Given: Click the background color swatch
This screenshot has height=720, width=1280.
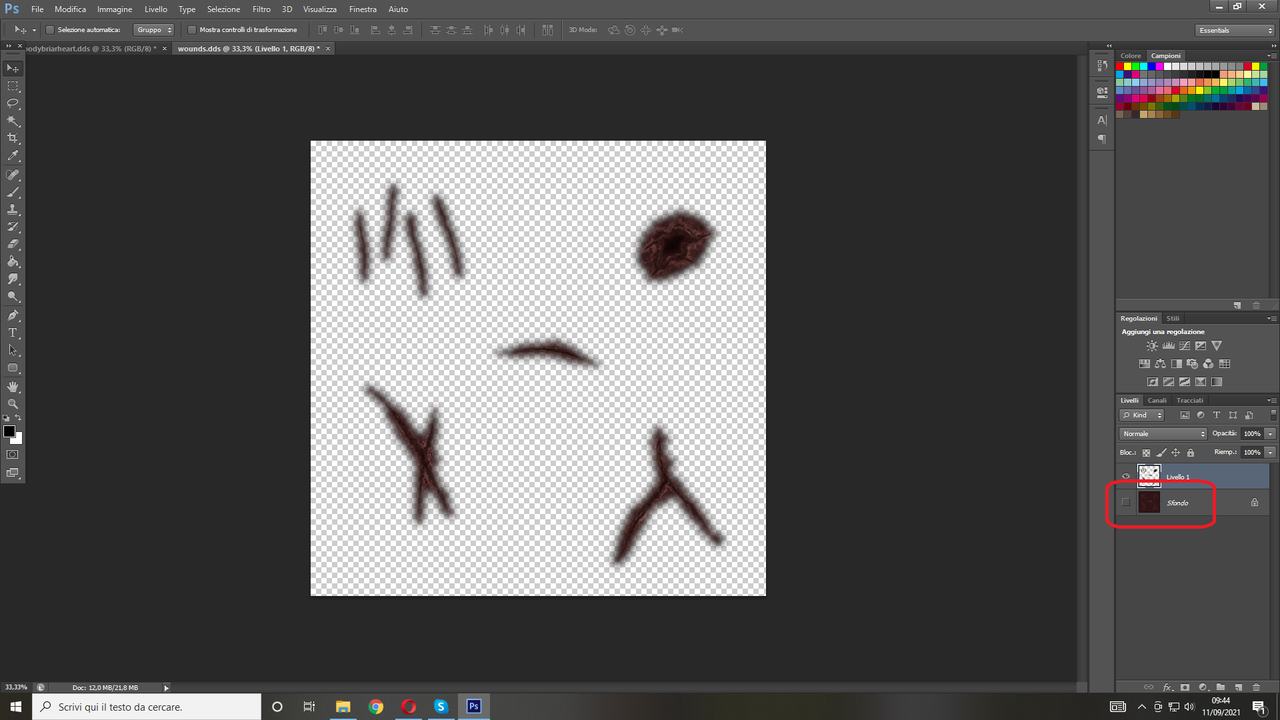Looking at the screenshot, I should click(x=17, y=438).
